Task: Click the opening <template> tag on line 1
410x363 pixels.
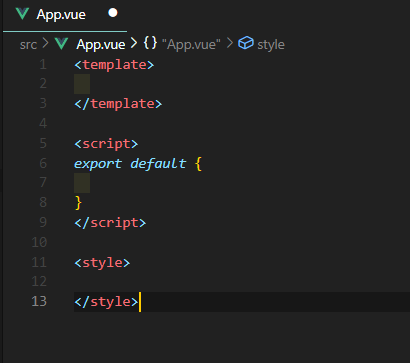Action: pyautogui.click(x=114, y=65)
